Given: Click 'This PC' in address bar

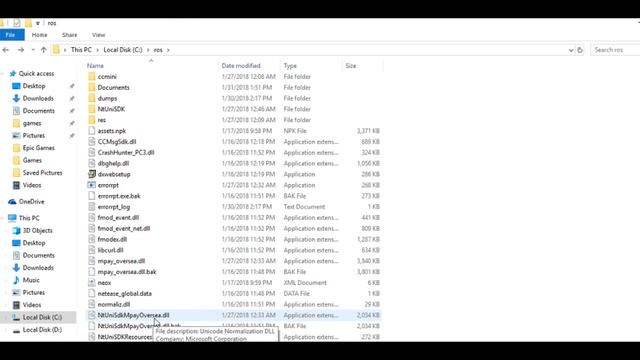Looking at the screenshot, I should click(81, 50).
